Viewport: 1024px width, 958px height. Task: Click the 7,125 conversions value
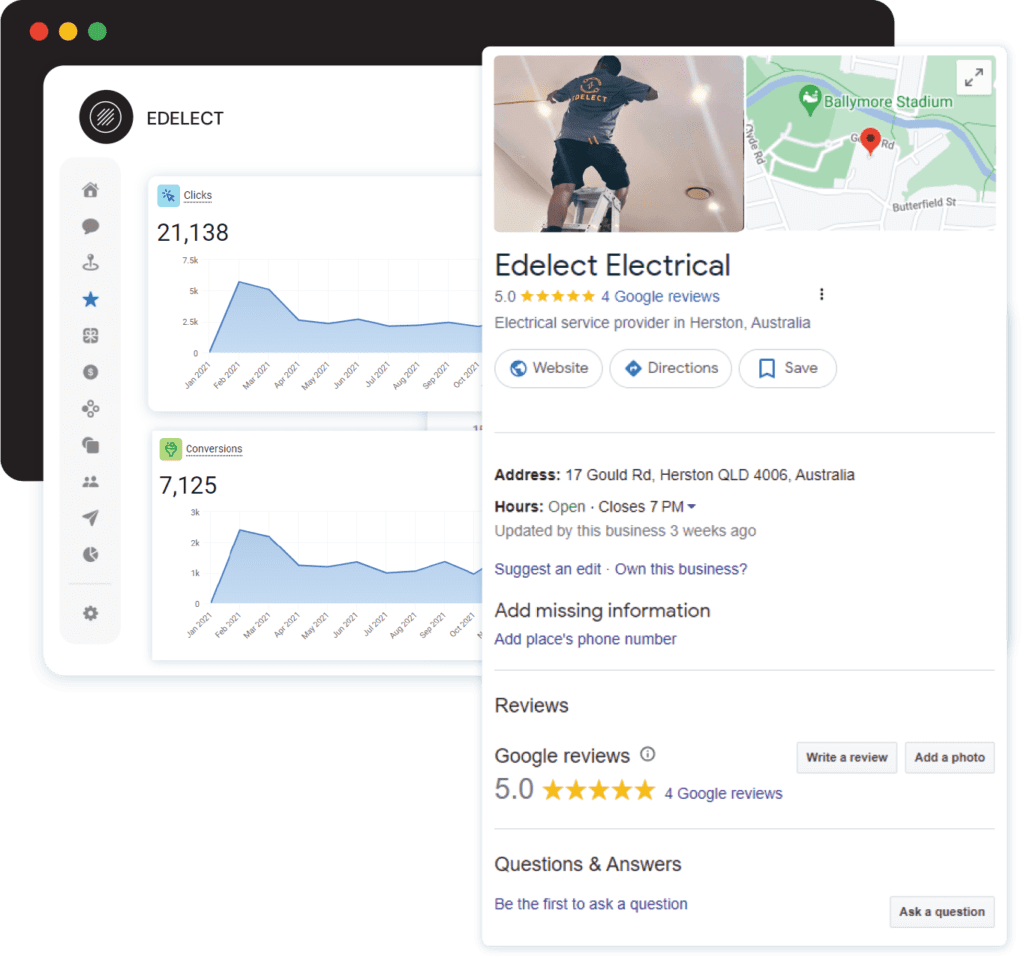tap(188, 486)
